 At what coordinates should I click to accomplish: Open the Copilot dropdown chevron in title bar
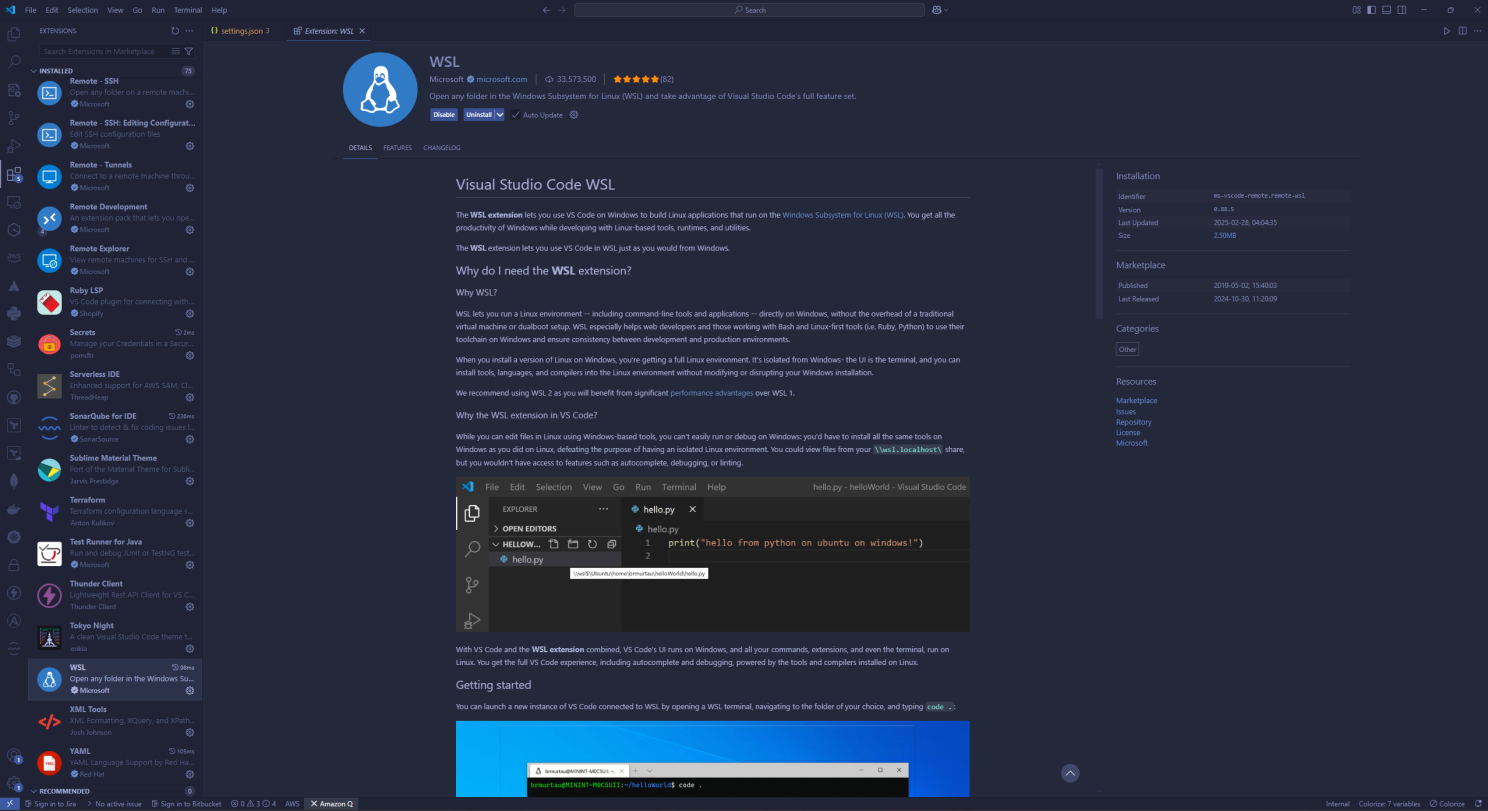click(x=946, y=10)
